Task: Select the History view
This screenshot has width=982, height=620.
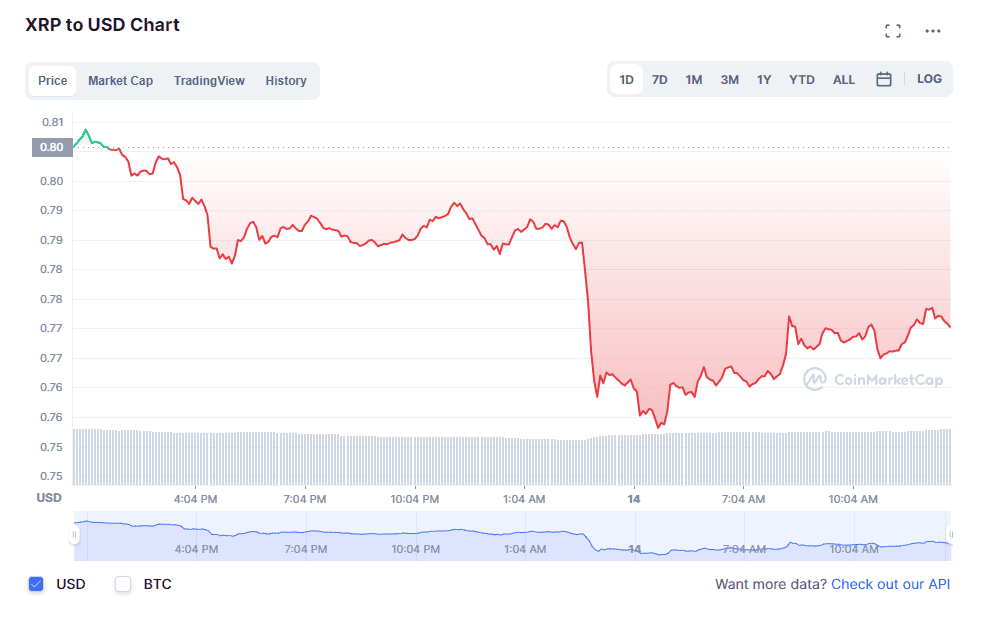Action: 286,80
